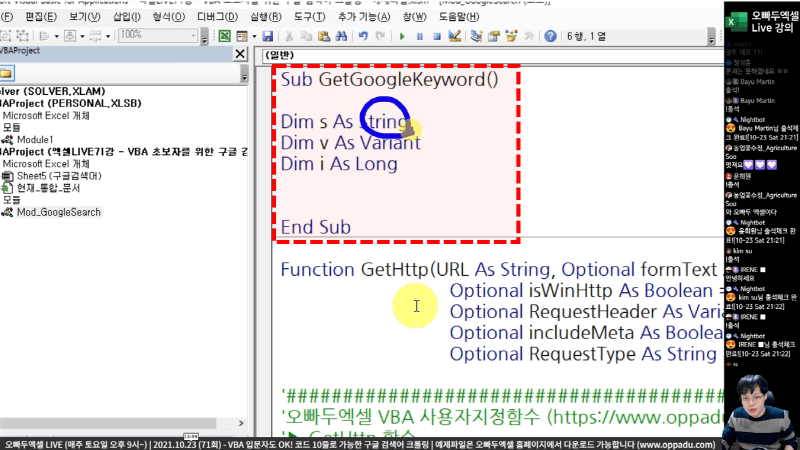Screen dimensions: 800x450
Task: Close the Project Explorer panel
Action: coord(240,52)
